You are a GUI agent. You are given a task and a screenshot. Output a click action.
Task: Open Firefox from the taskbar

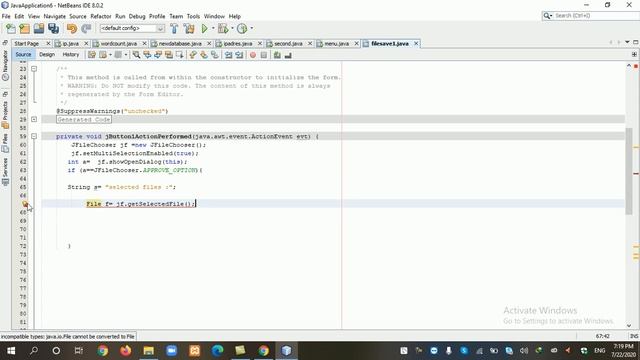pos(125,351)
